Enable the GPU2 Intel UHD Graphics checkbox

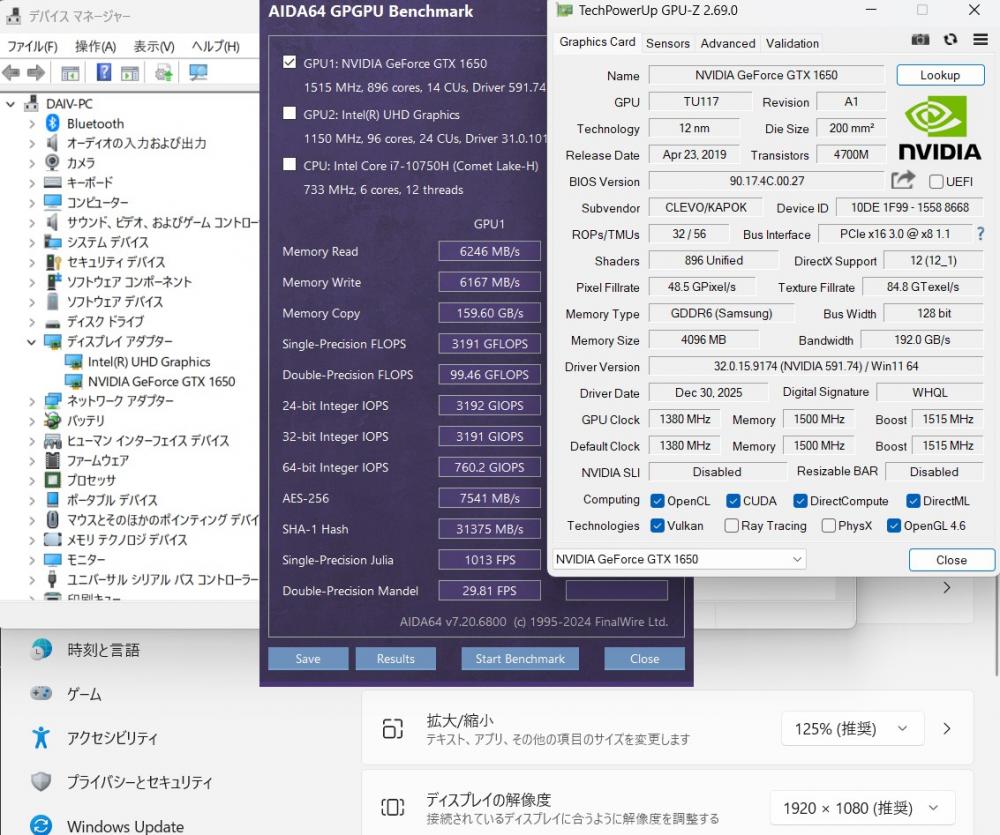coord(290,114)
